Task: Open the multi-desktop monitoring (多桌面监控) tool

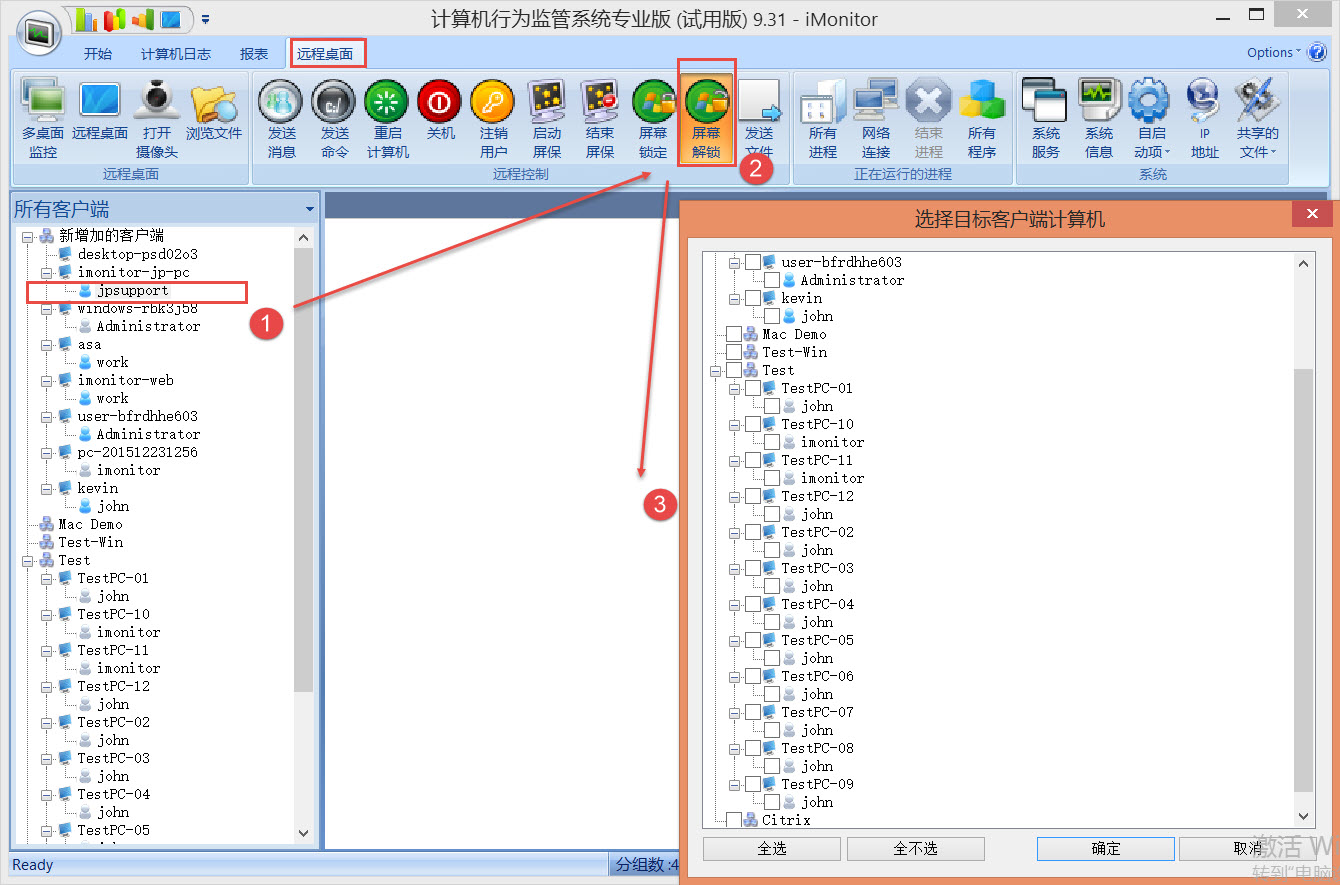Action: [43, 120]
